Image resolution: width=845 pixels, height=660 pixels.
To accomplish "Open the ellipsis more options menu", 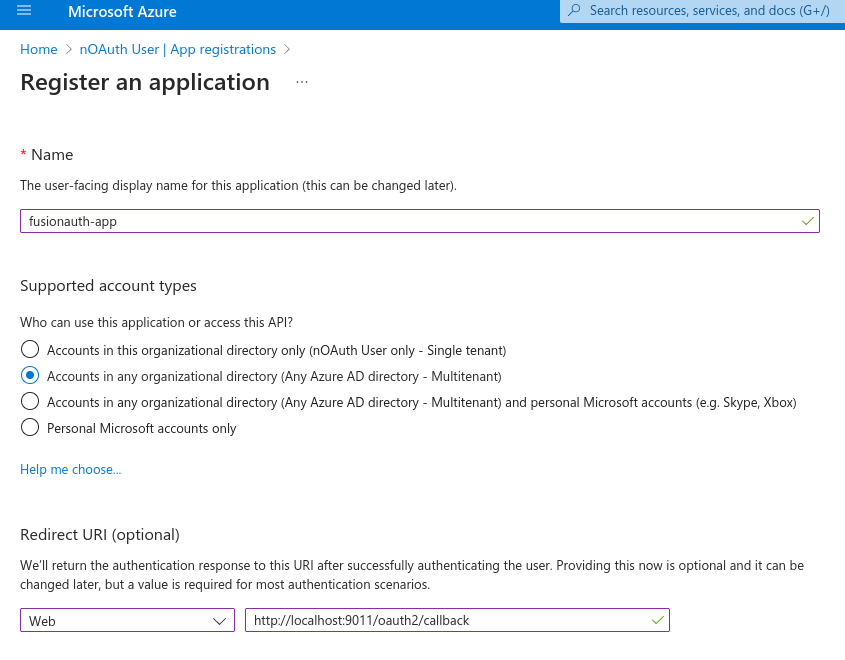I will tap(302, 82).
